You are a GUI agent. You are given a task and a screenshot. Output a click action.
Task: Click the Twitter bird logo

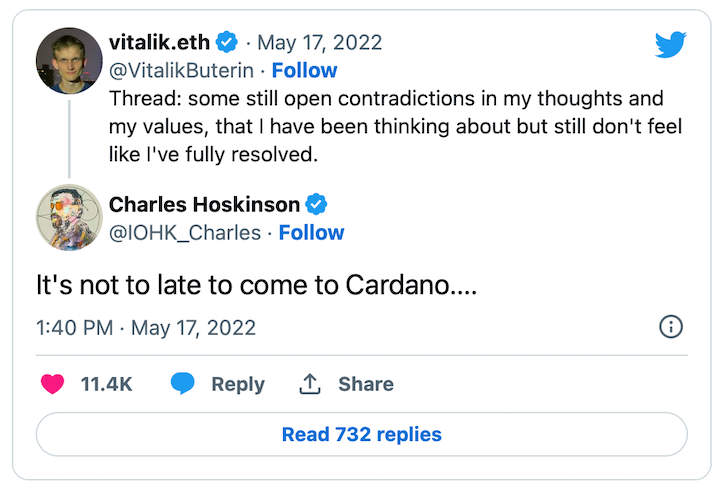point(670,45)
